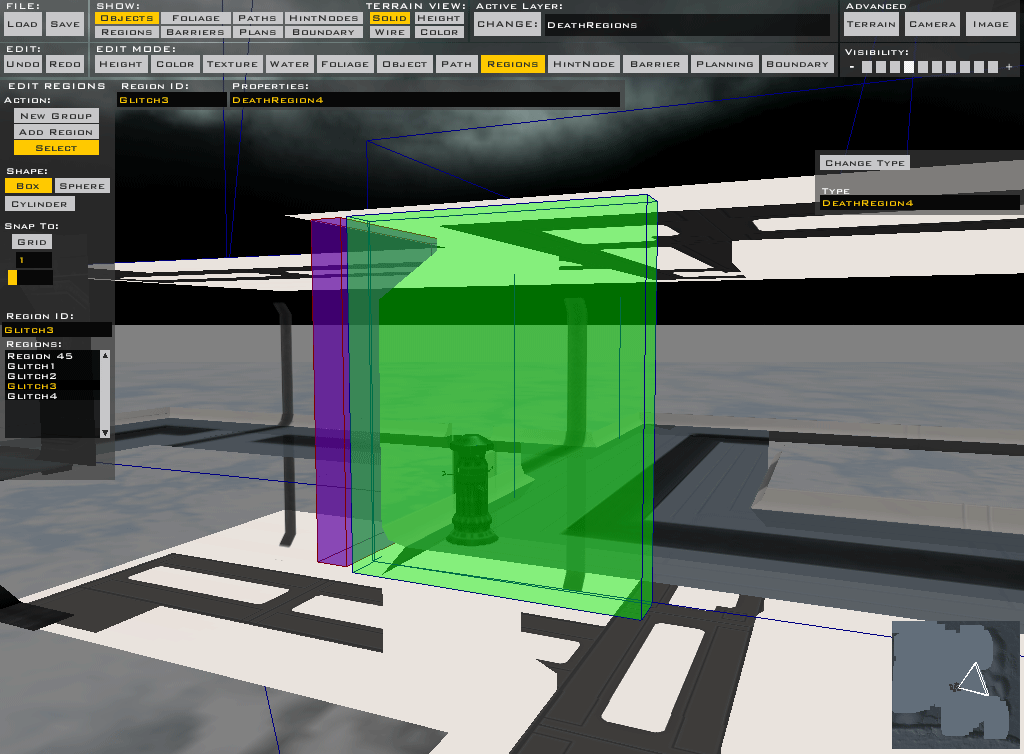Set terrain view to Height
Viewport: 1024px width, 754px height.
point(438,18)
